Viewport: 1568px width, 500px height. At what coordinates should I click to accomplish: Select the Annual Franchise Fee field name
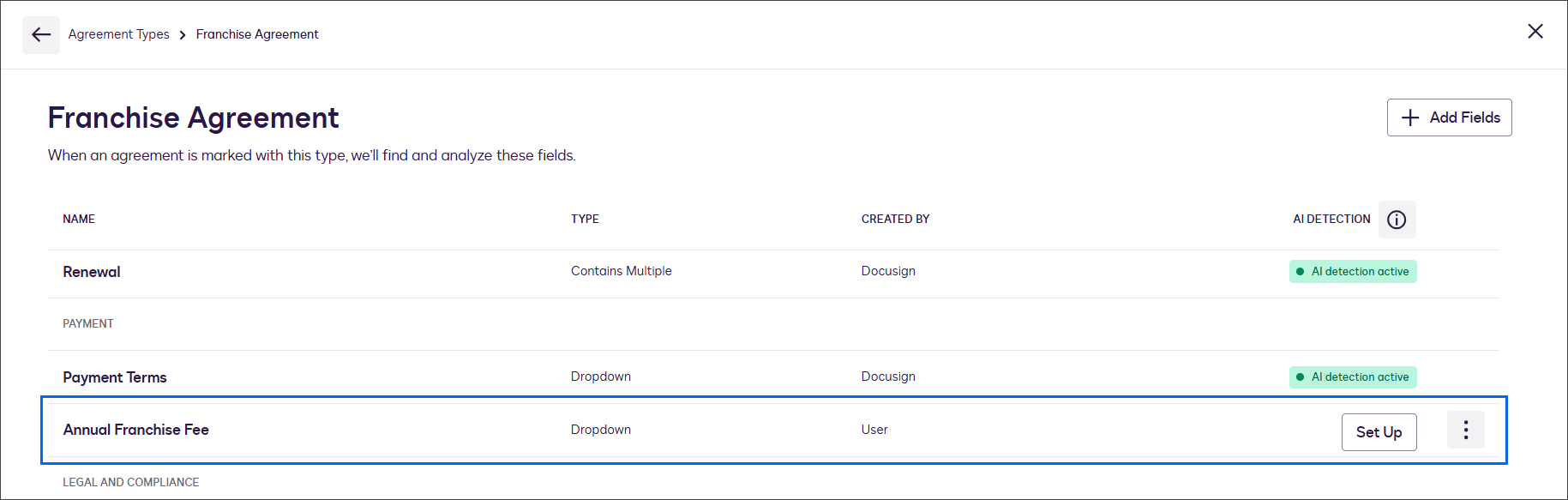(x=136, y=430)
